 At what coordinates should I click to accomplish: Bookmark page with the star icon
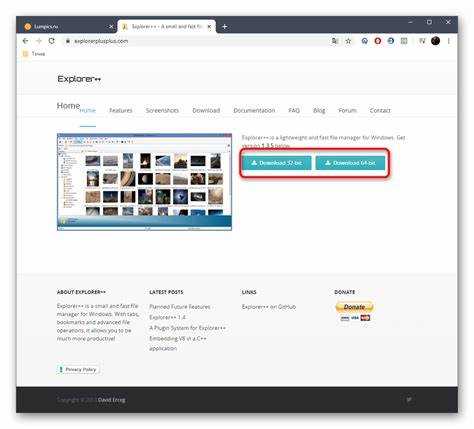[x=348, y=41]
